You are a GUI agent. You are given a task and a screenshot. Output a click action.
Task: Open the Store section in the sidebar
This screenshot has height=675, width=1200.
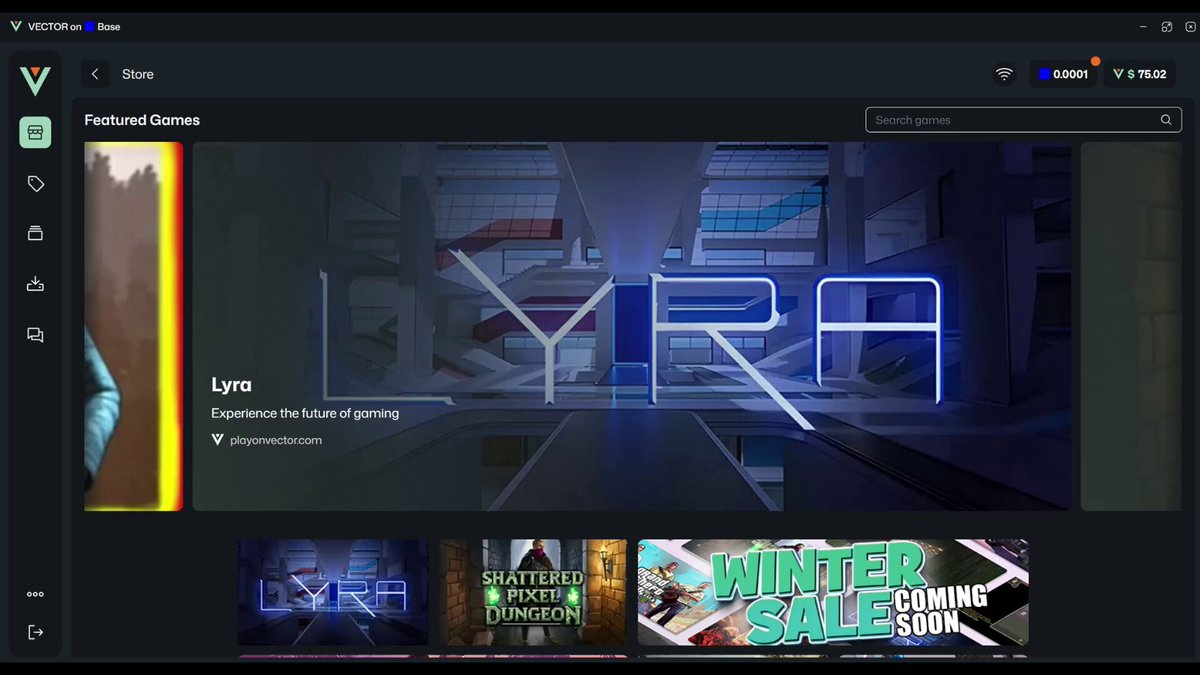click(x=35, y=132)
